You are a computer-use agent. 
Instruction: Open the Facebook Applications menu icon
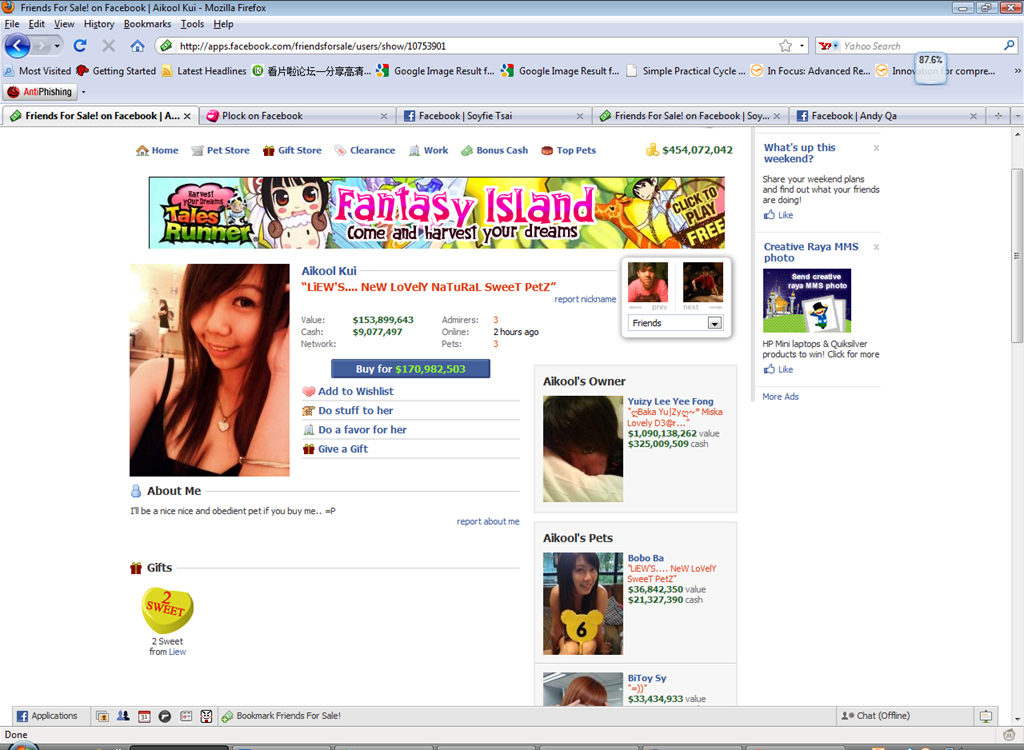[22, 716]
